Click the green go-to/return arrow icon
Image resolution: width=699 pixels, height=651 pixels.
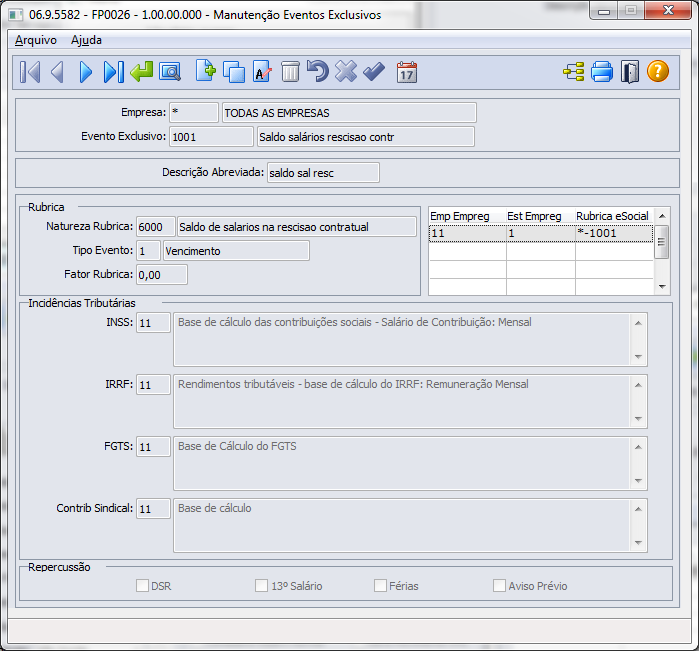coord(142,72)
